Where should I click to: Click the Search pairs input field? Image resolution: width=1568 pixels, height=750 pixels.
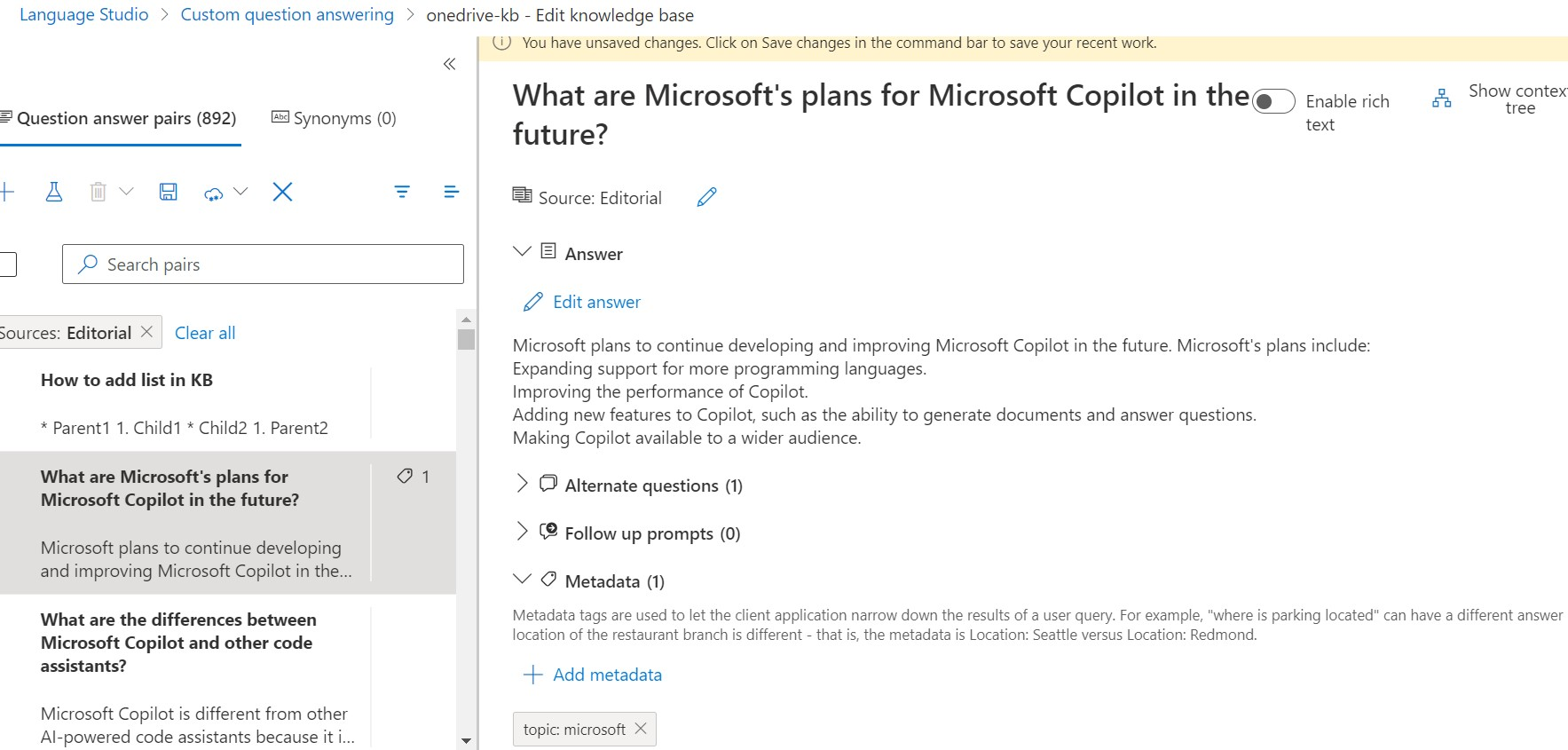[x=263, y=264]
